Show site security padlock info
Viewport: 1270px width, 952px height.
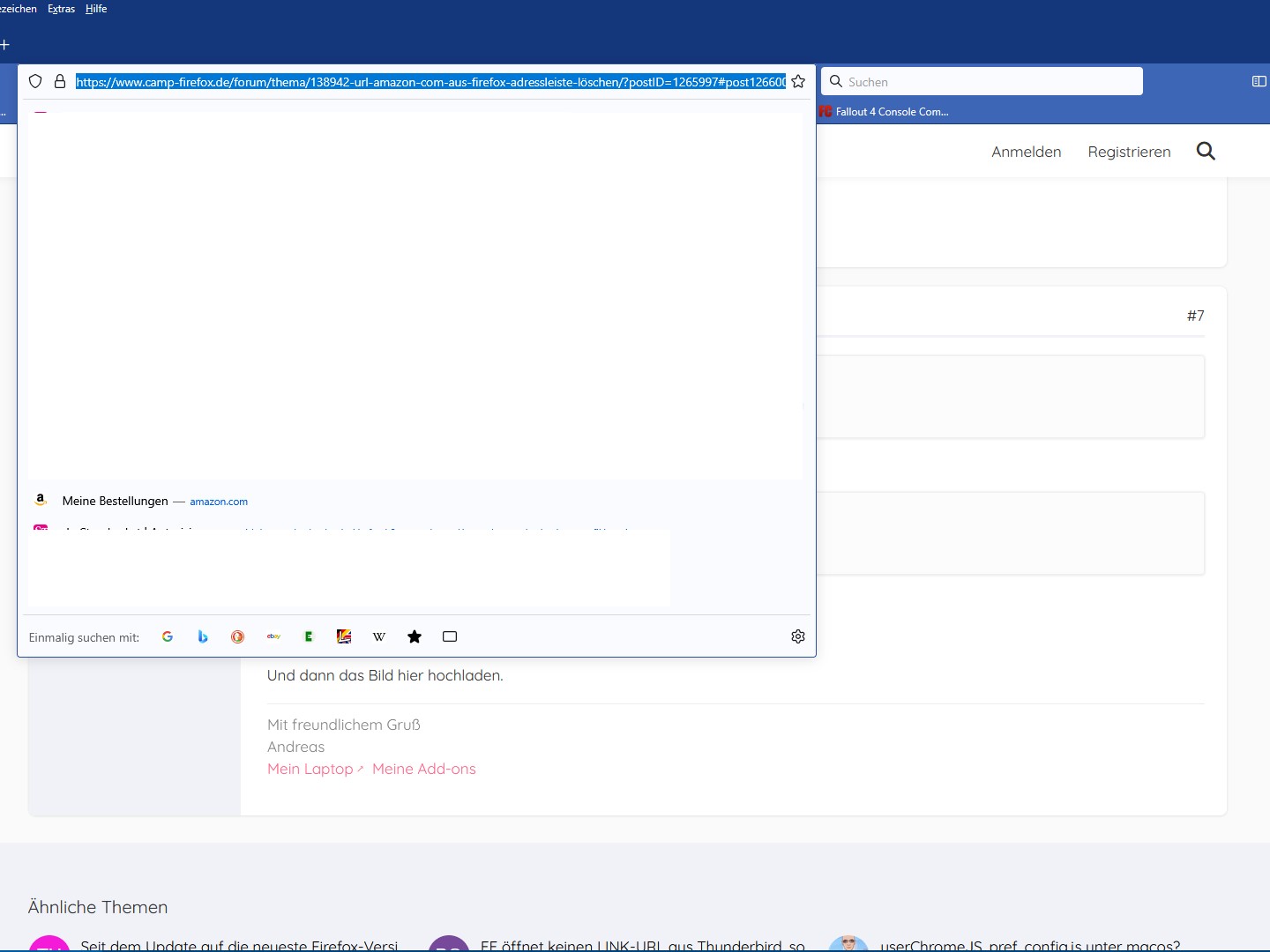click(x=60, y=82)
